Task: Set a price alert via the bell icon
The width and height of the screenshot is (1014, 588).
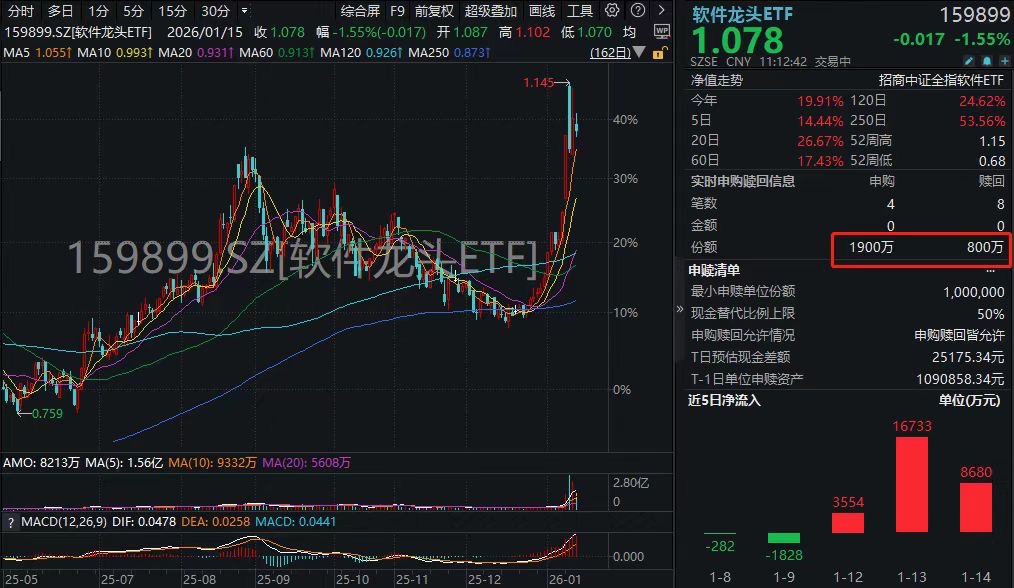Action: tap(984, 60)
